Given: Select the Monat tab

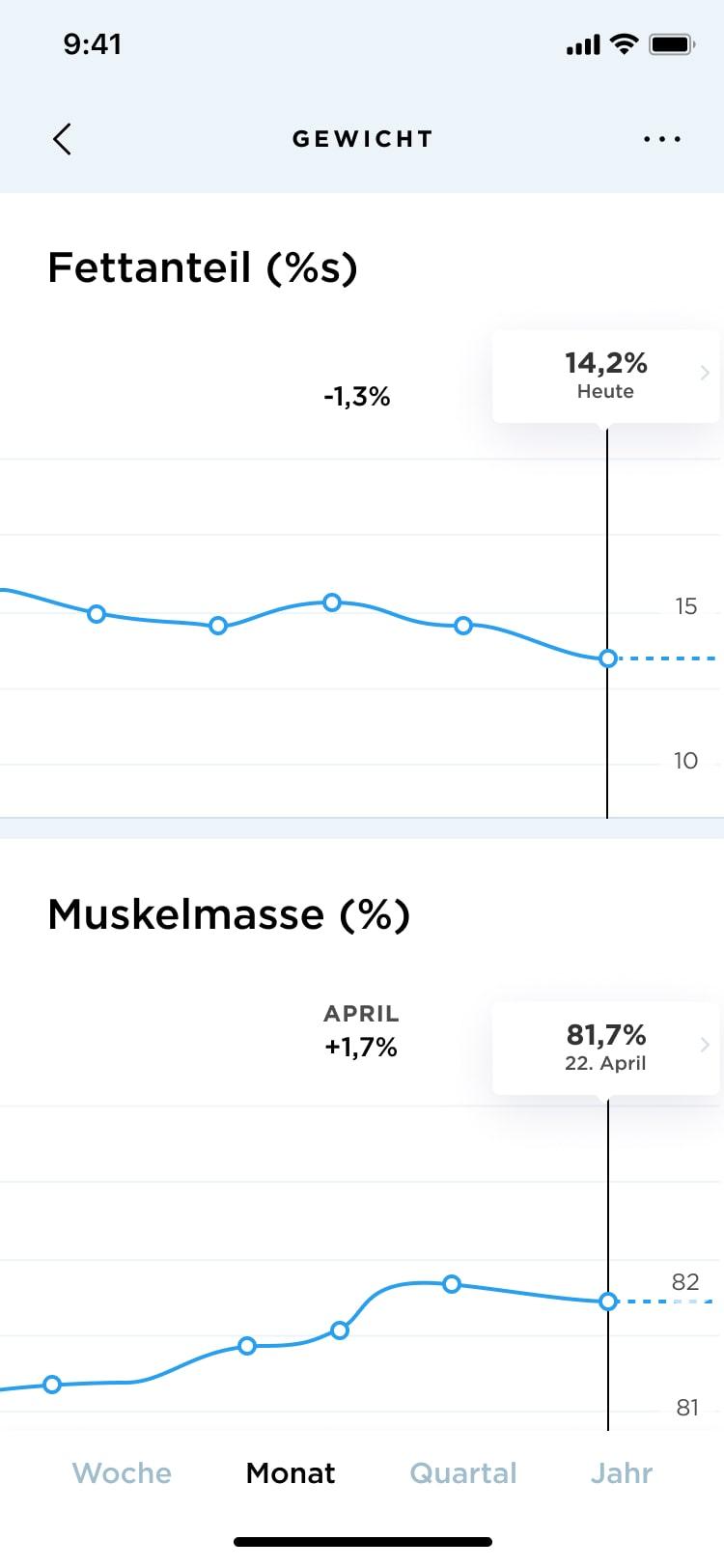Looking at the screenshot, I should coord(291,1472).
